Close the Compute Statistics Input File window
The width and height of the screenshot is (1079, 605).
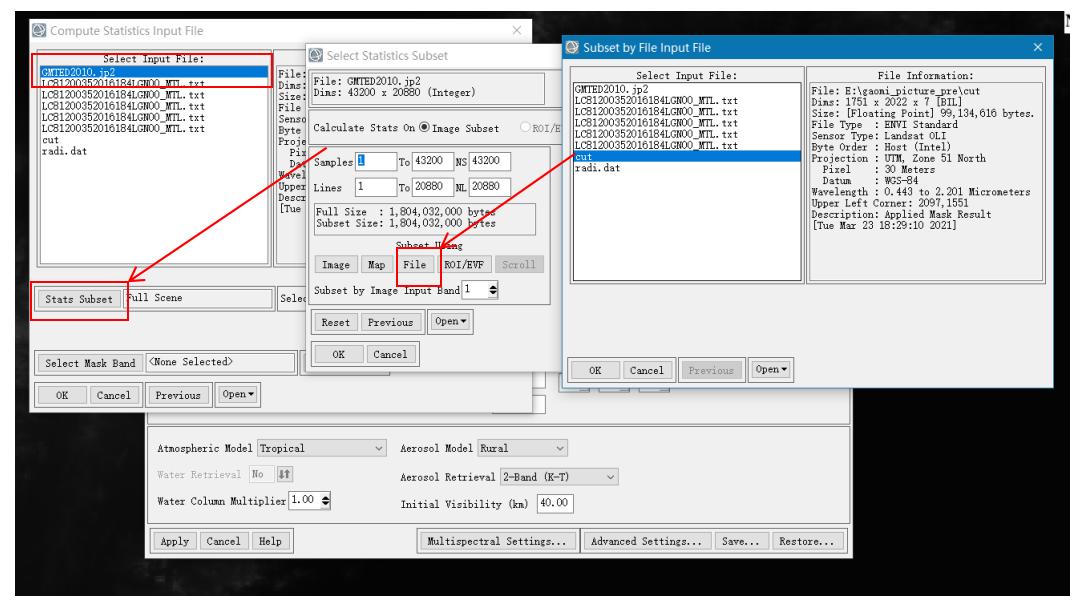(x=517, y=30)
